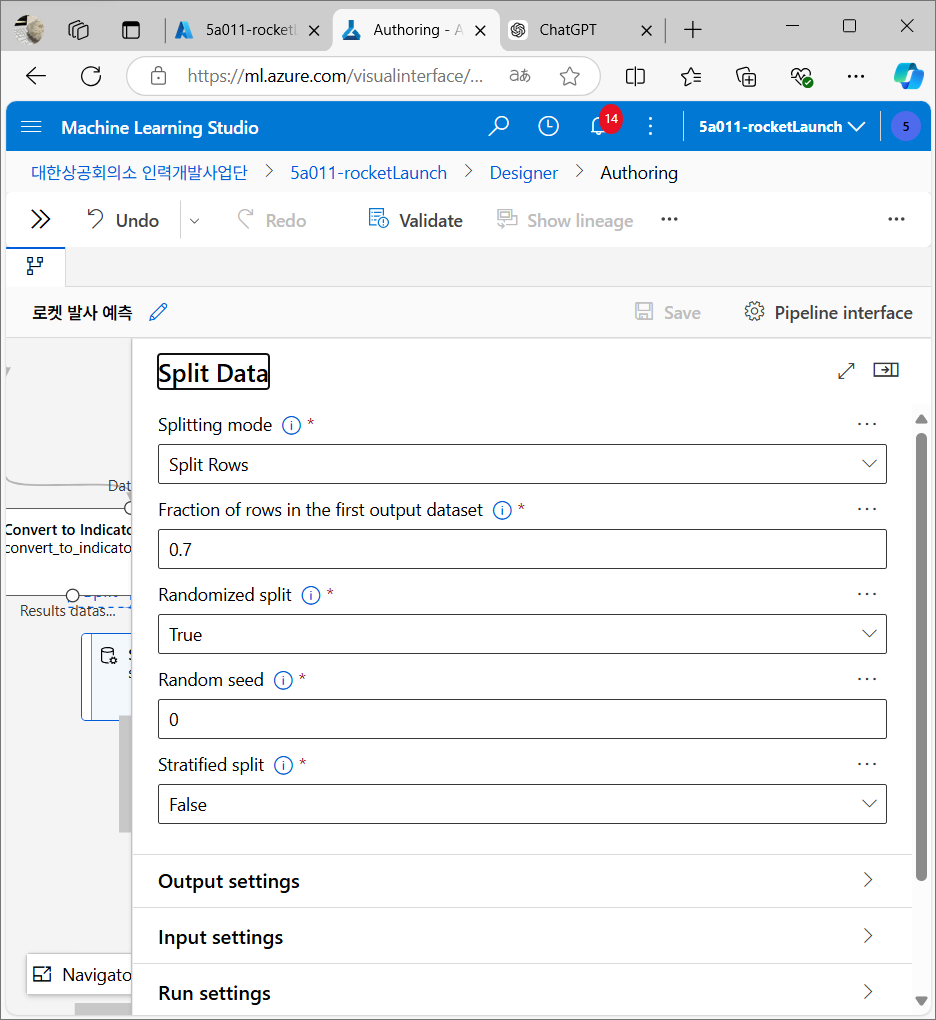Expand the Split Data panel to fullscreen
This screenshot has height=1020, width=936.
846,371
